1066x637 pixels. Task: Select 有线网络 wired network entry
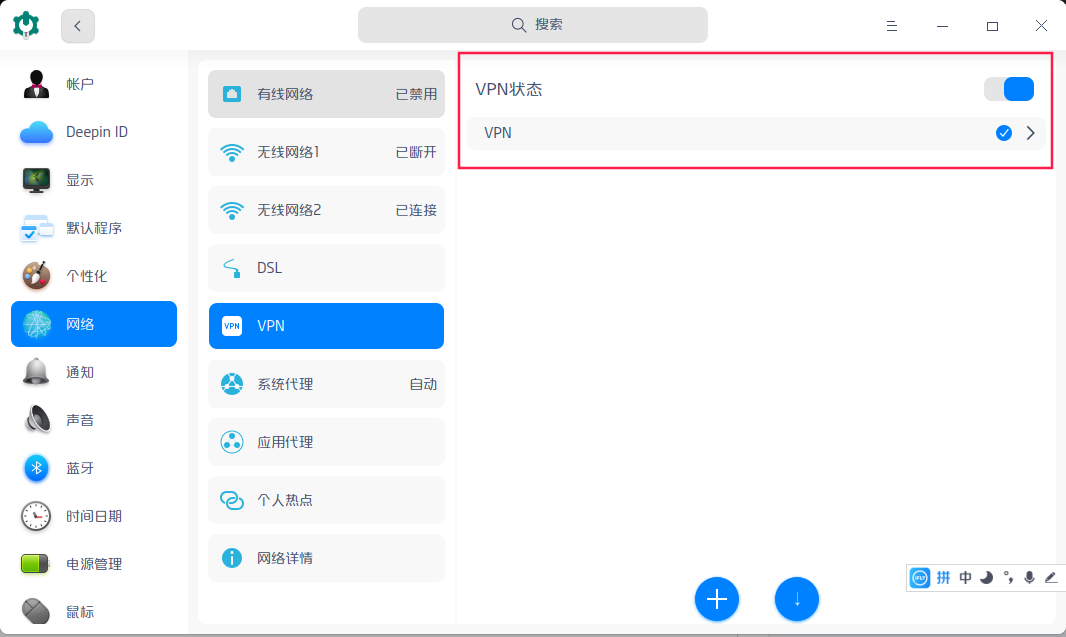[326, 94]
